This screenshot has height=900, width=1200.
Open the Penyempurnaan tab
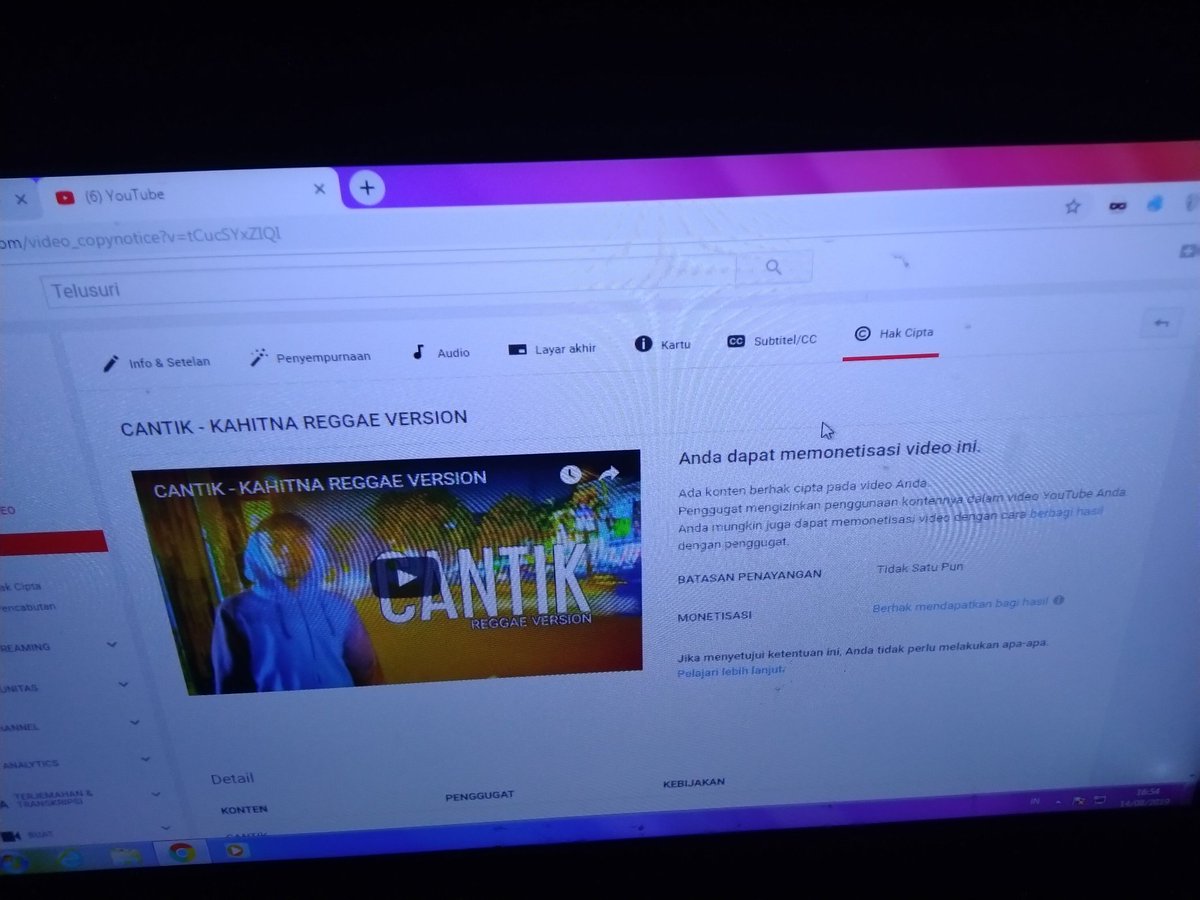(x=310, y=356)
